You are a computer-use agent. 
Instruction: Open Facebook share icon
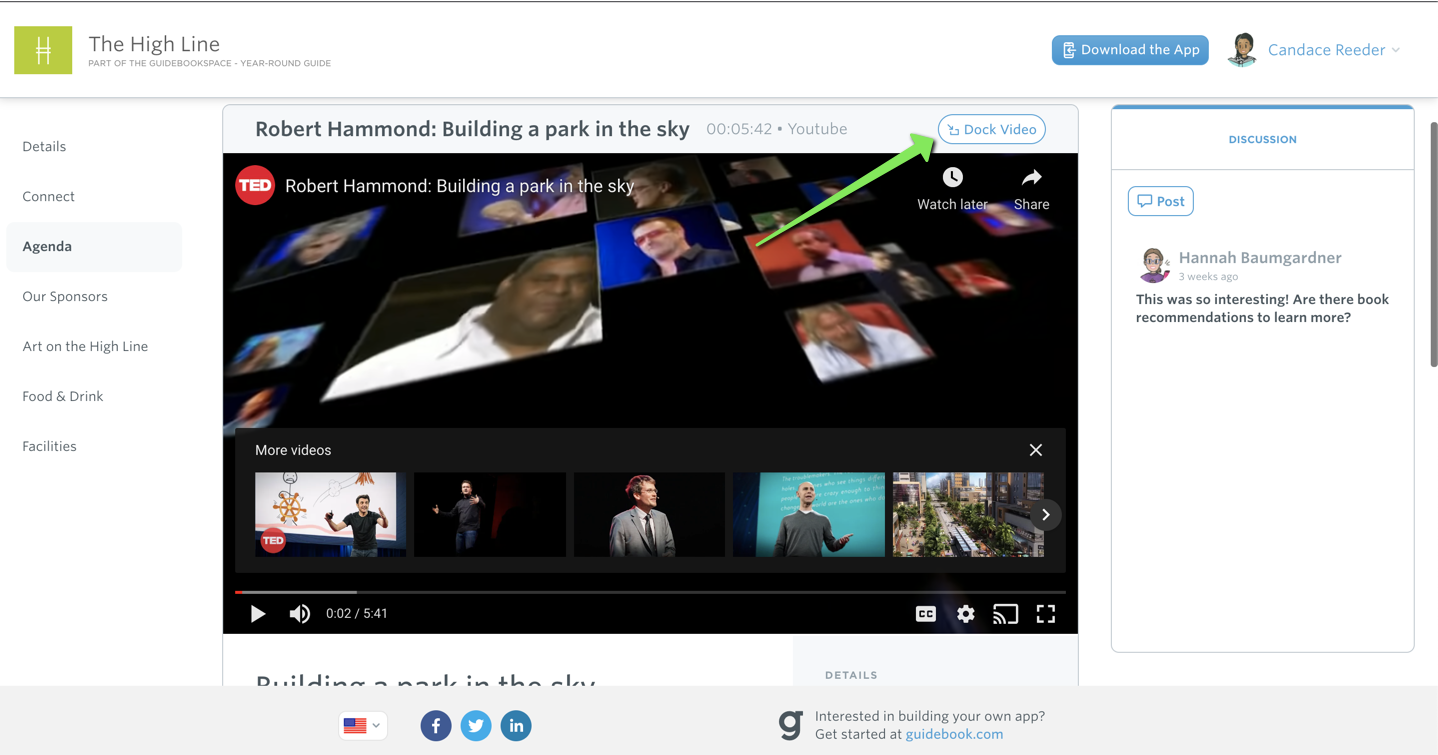pos(436,726)
